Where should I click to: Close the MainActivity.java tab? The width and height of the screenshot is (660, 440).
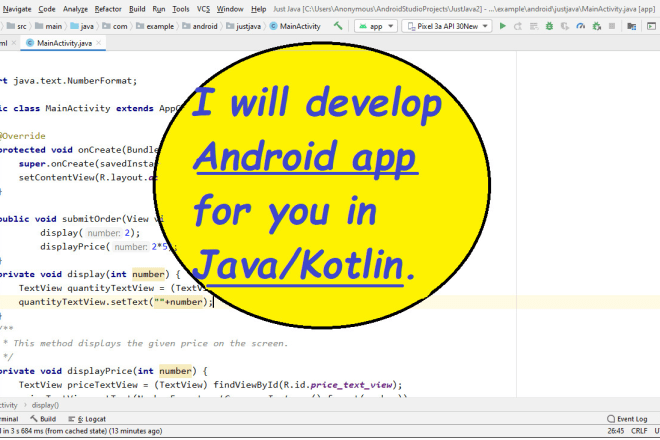98,43
